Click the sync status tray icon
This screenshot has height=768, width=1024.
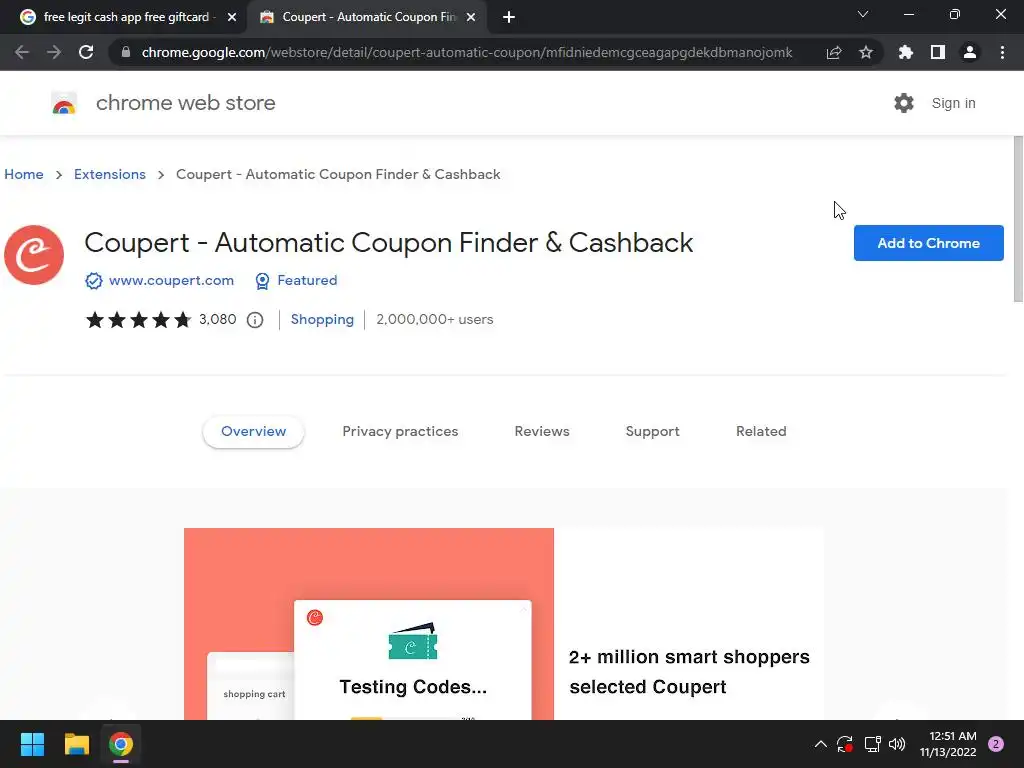coord(845,744)
